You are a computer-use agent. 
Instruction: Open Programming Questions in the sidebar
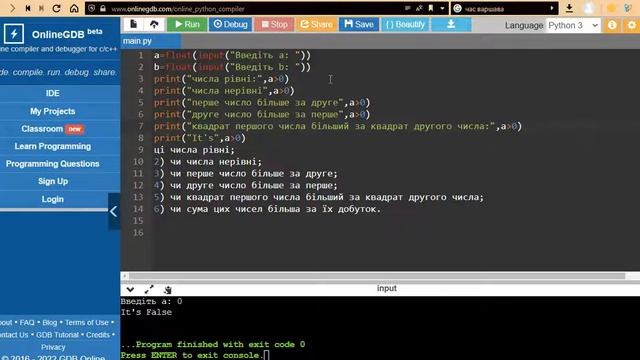tap(53, 164)
